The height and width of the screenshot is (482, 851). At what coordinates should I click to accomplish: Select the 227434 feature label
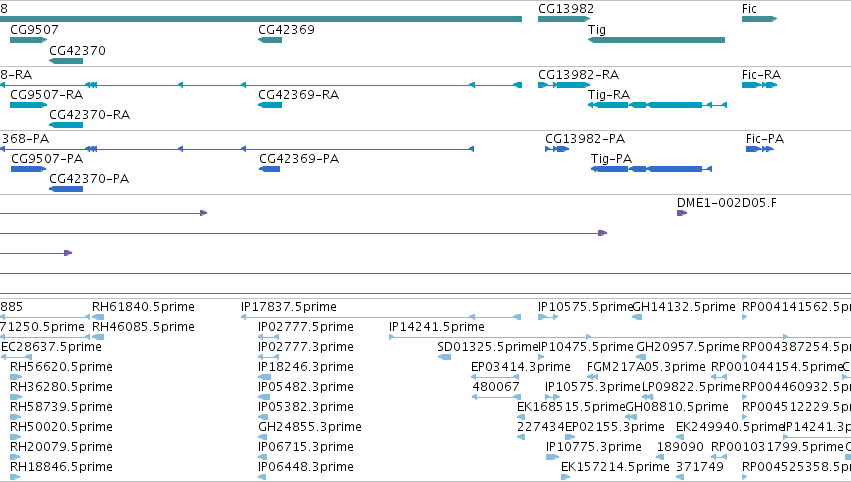pos(541,427)
